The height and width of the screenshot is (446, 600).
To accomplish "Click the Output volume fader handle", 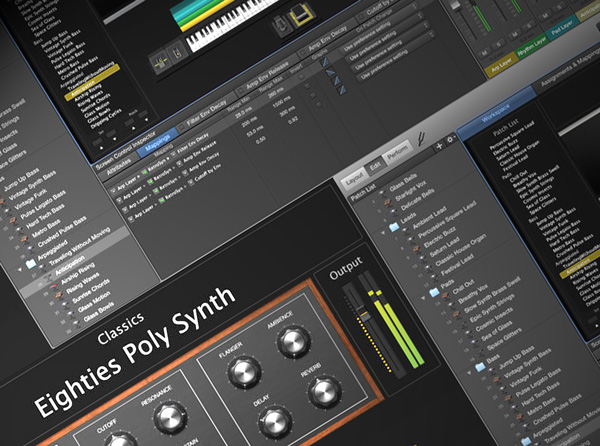I will tap(364, 315).
